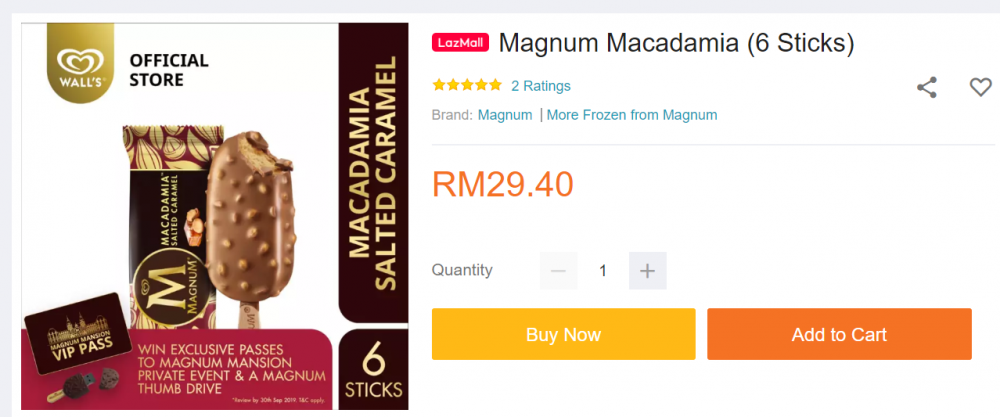Click the Add to Cart button
The image size is (1000, 417).
[x=839, y=334]
